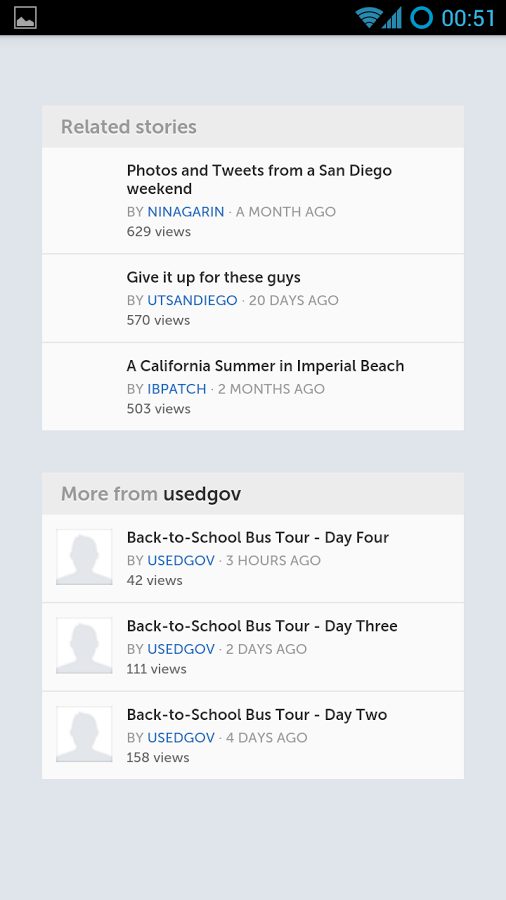Screen dimensions: 506x900
Task: Tap the Wi-Fi status icon
Action: coord(368,18)
